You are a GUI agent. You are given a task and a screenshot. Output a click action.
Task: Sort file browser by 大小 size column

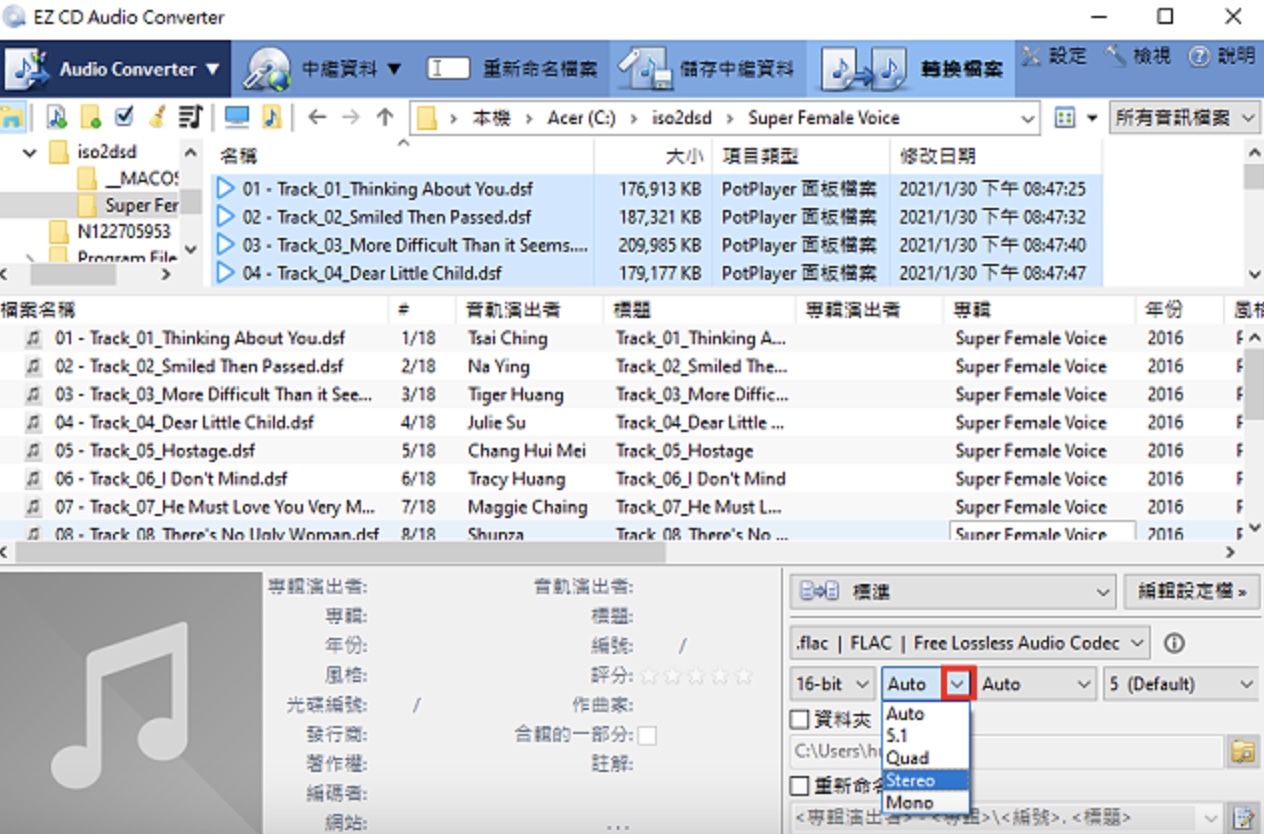click(x=652, y=156)
